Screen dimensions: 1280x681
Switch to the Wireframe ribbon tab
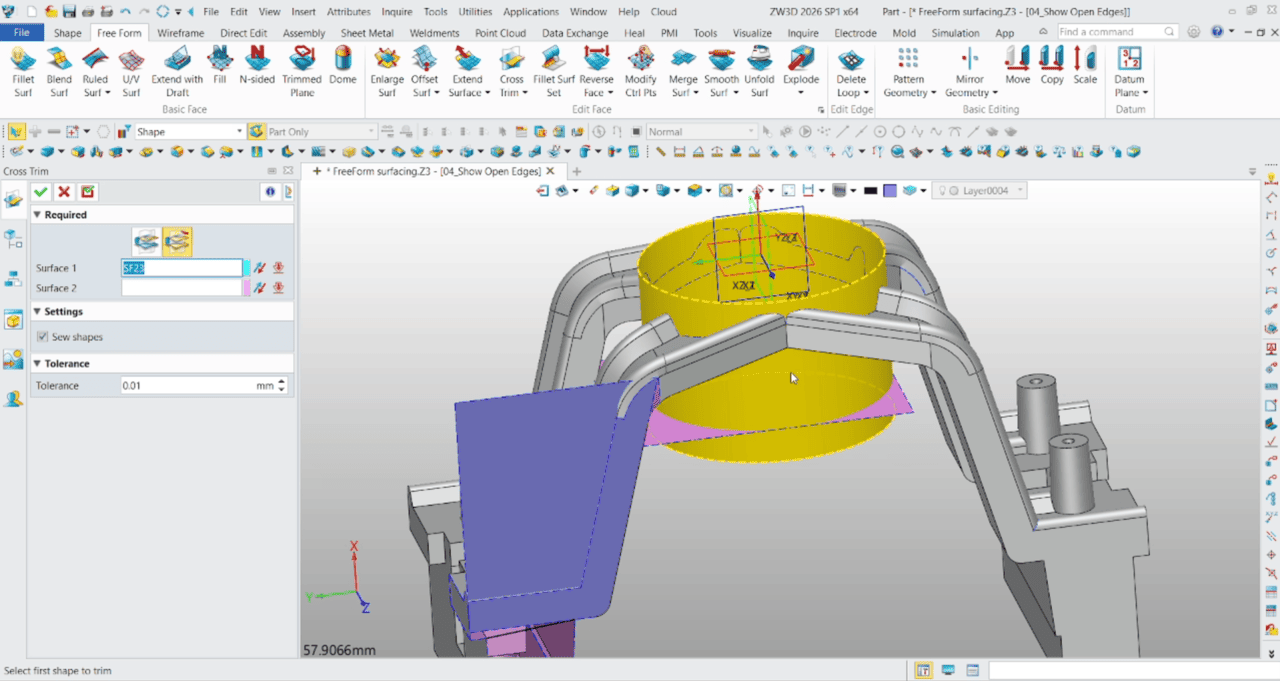click(181, 33)
